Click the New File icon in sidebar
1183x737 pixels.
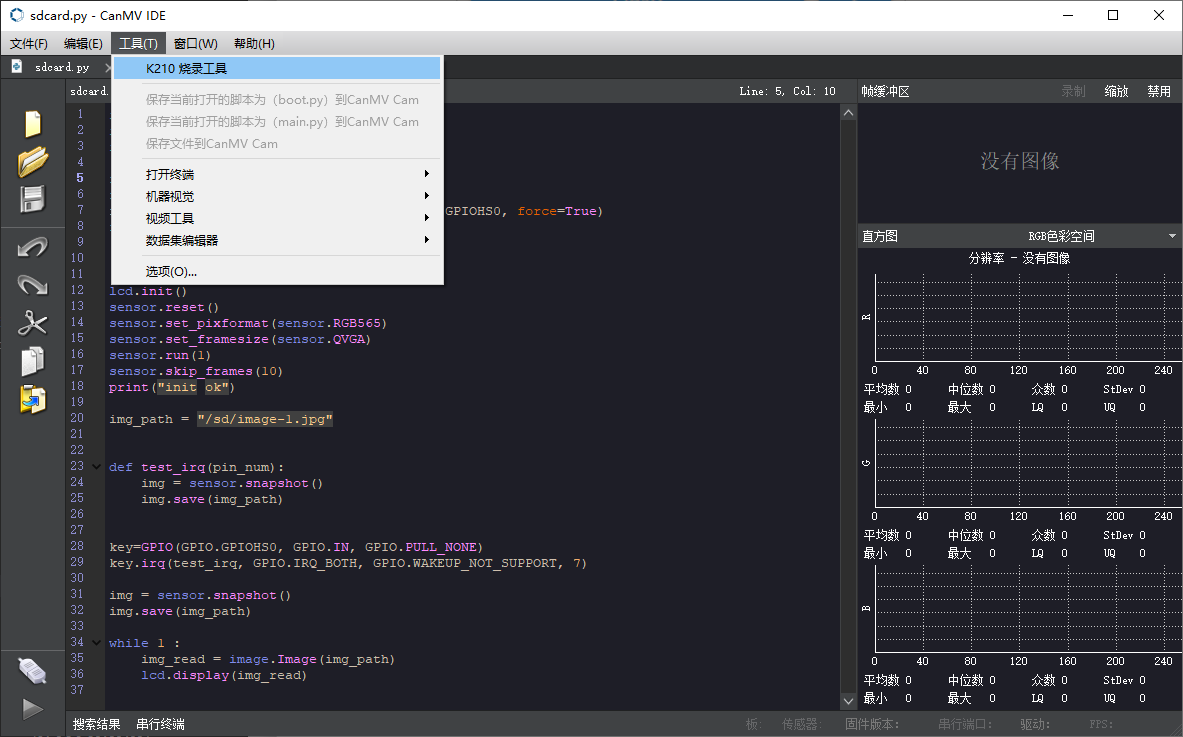(x=32, y=124)
